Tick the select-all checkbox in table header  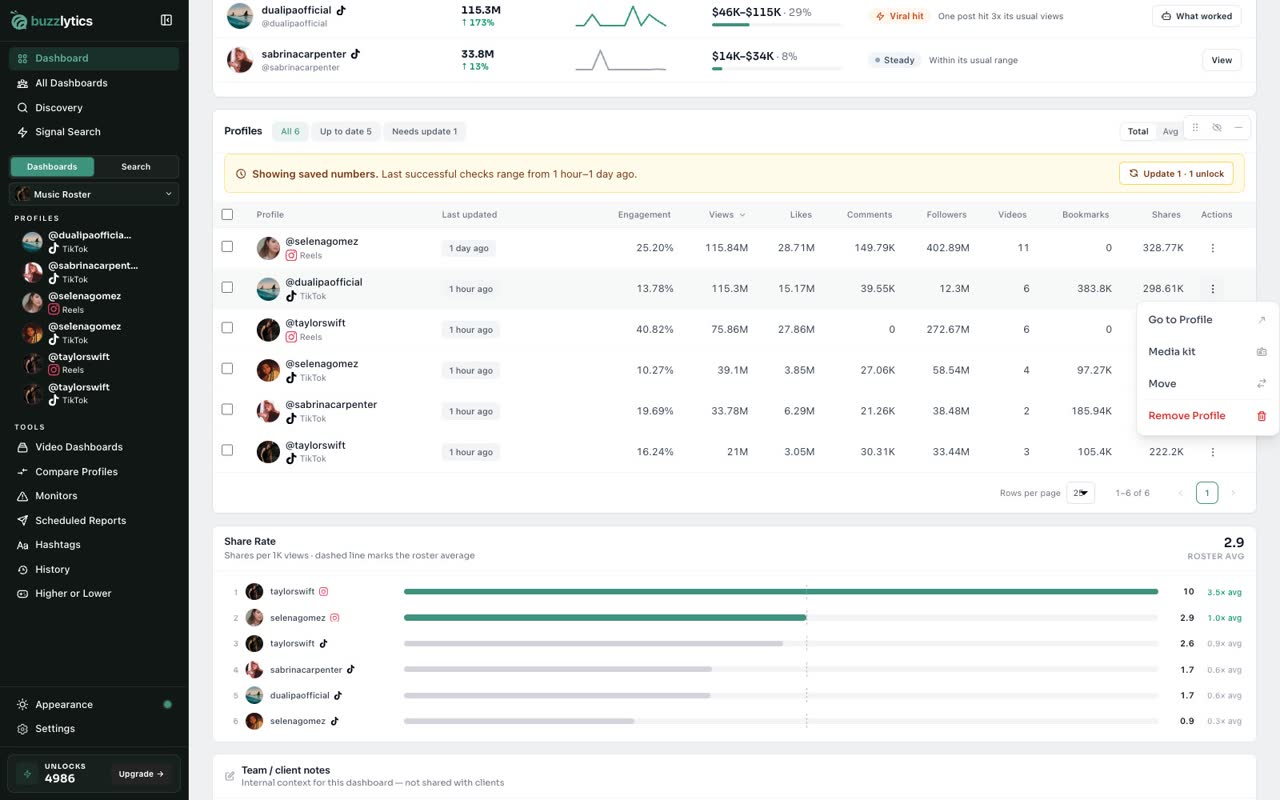point(227,214)
